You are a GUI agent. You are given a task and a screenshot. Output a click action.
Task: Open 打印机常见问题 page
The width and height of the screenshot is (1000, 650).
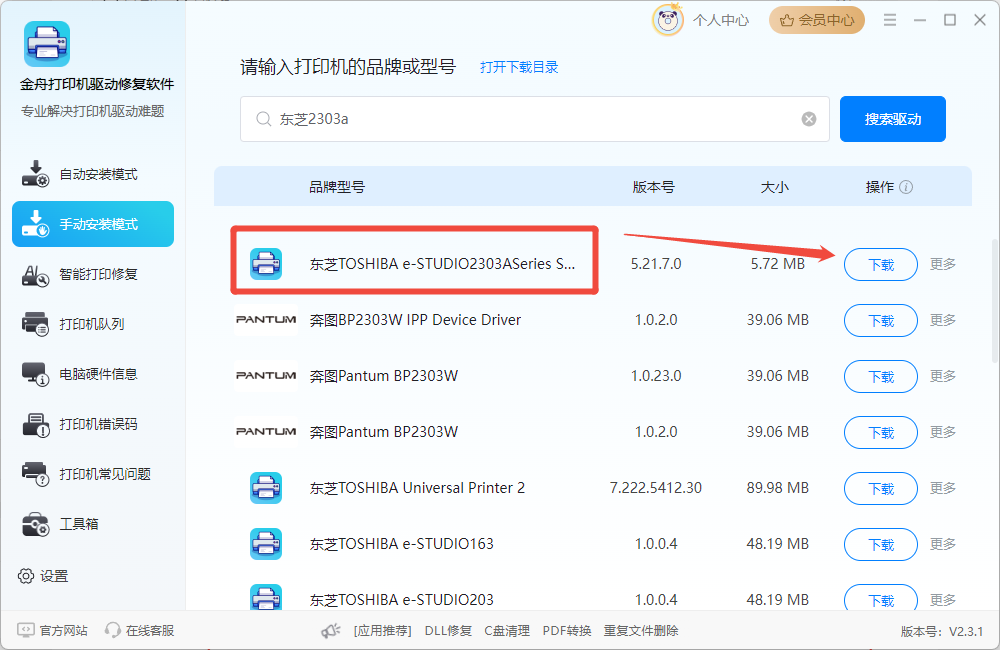pos(93,474)
